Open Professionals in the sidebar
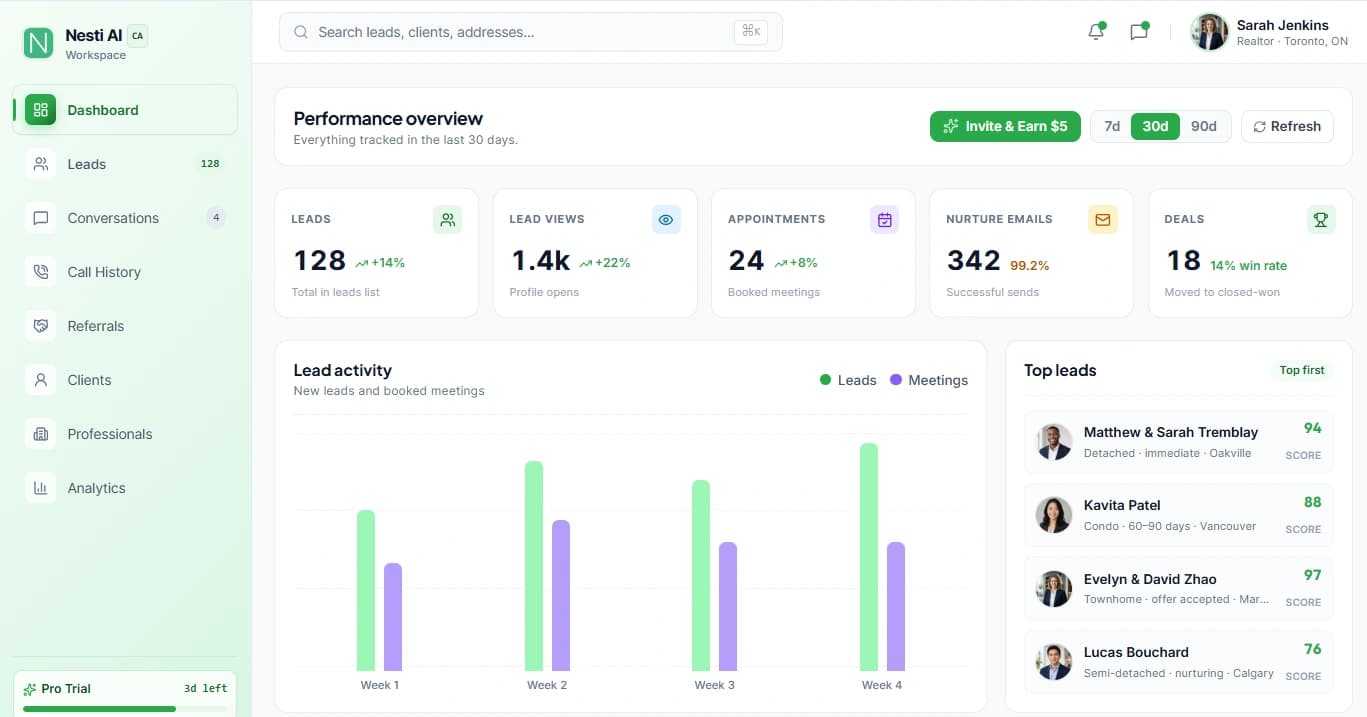This screenshot has width=1367, height=717. (x=125, y=434)
